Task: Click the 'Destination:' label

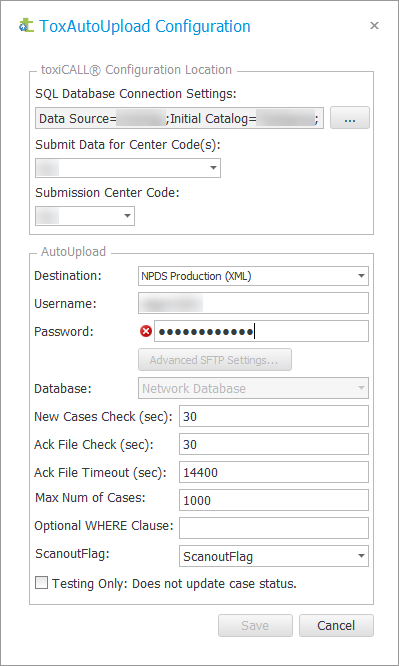Action: point(68,276)
